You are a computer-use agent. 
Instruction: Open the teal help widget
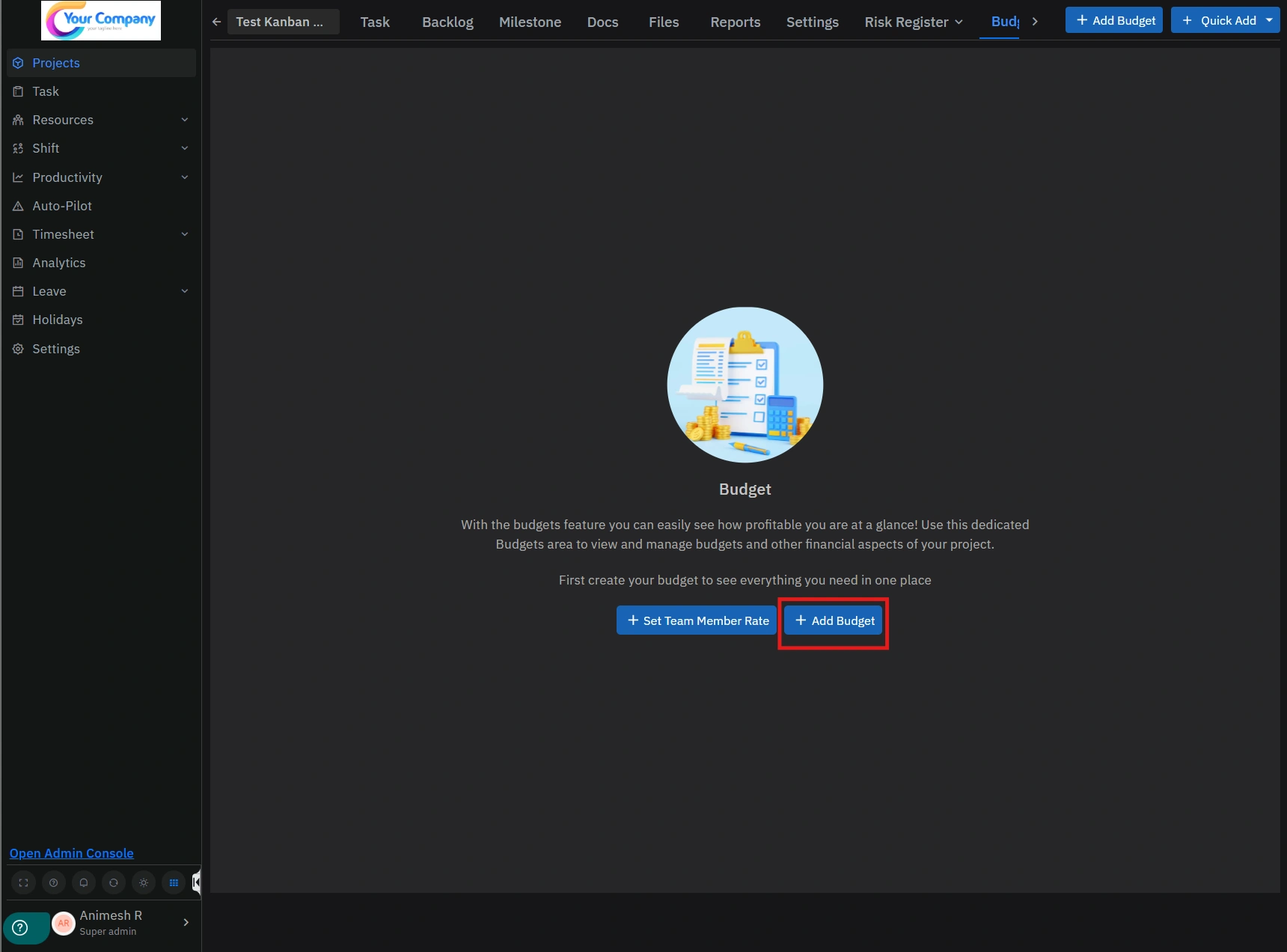click(x=26, y=928)
